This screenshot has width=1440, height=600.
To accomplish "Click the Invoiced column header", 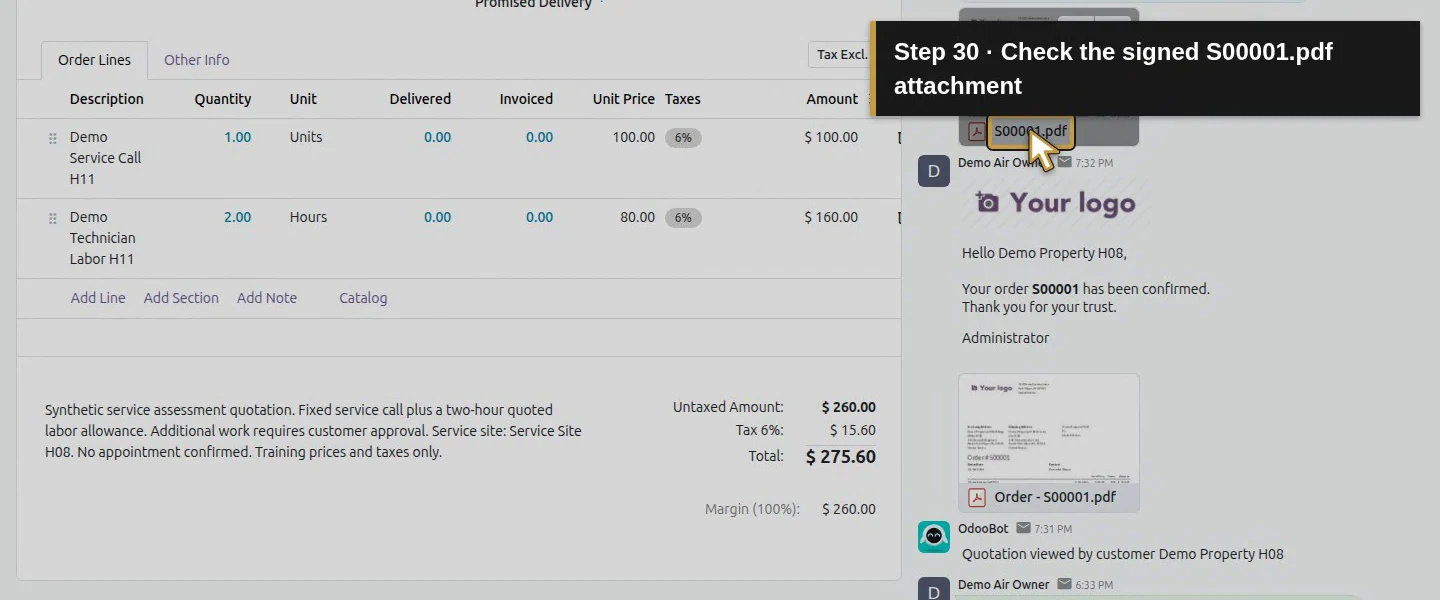I will [x=526, y=99].
